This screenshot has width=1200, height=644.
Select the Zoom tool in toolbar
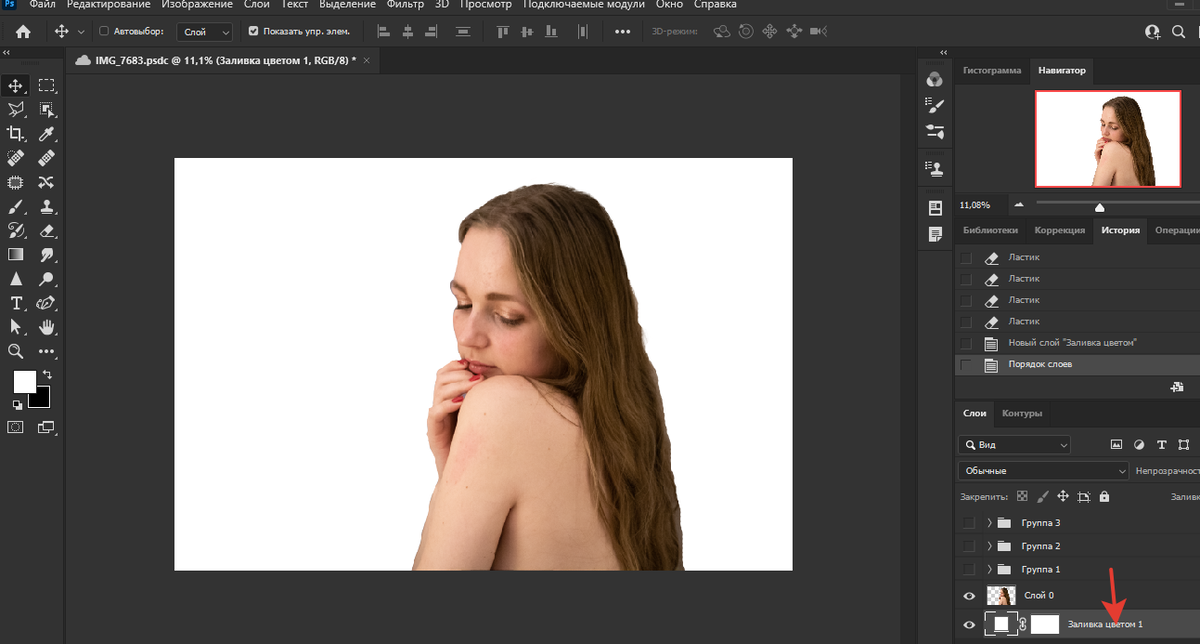pyautogui.click(x=16, y=351)
